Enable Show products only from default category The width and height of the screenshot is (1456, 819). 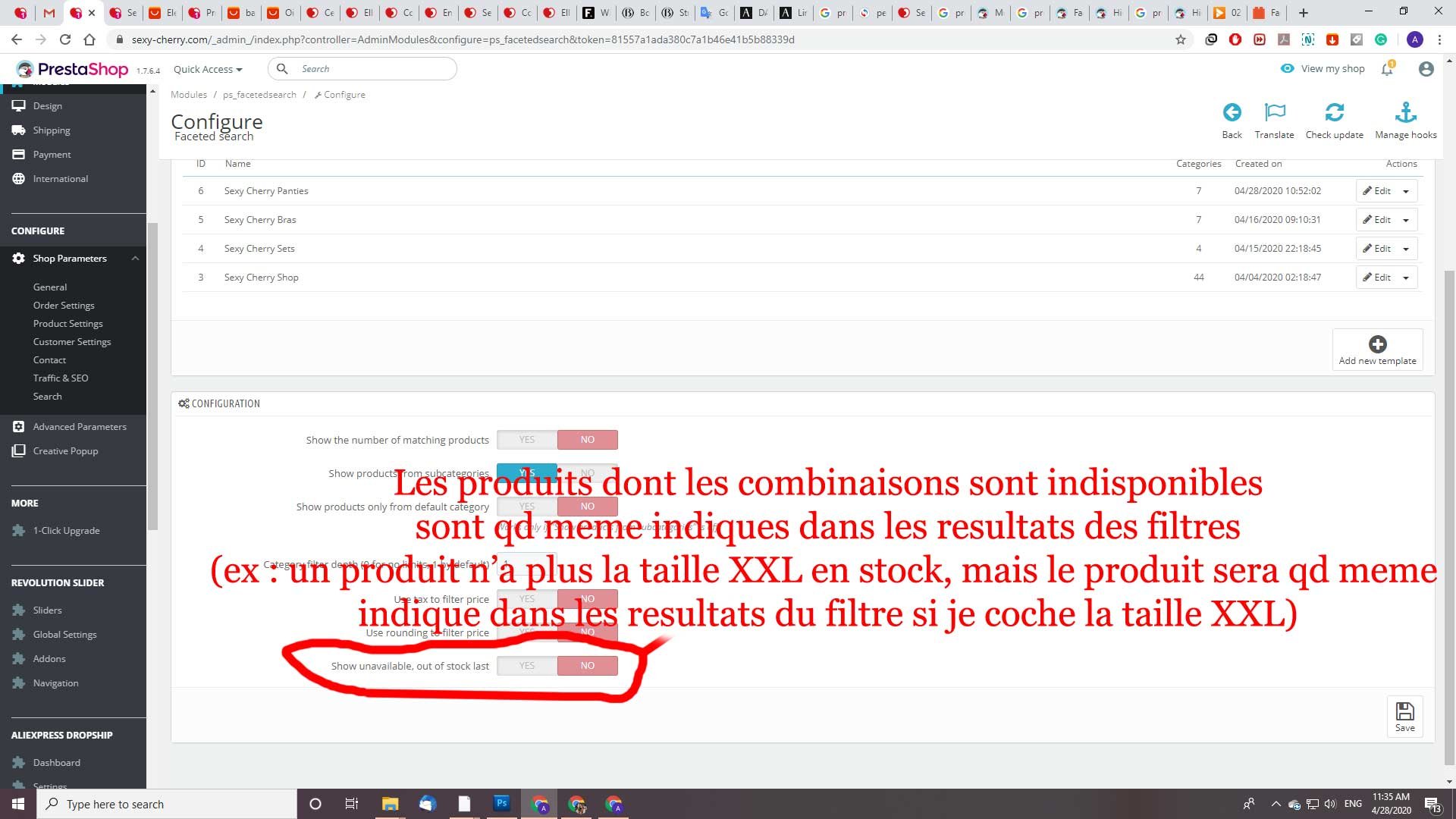pyautogui.click(x=527, y=507)
